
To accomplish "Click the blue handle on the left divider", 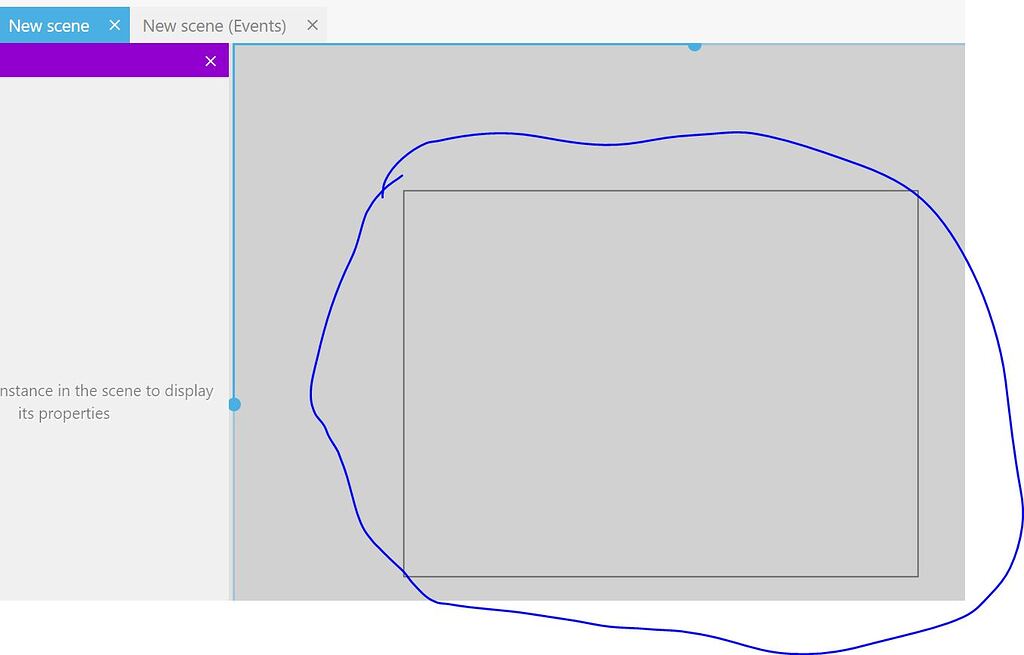I will coord(234,405).
